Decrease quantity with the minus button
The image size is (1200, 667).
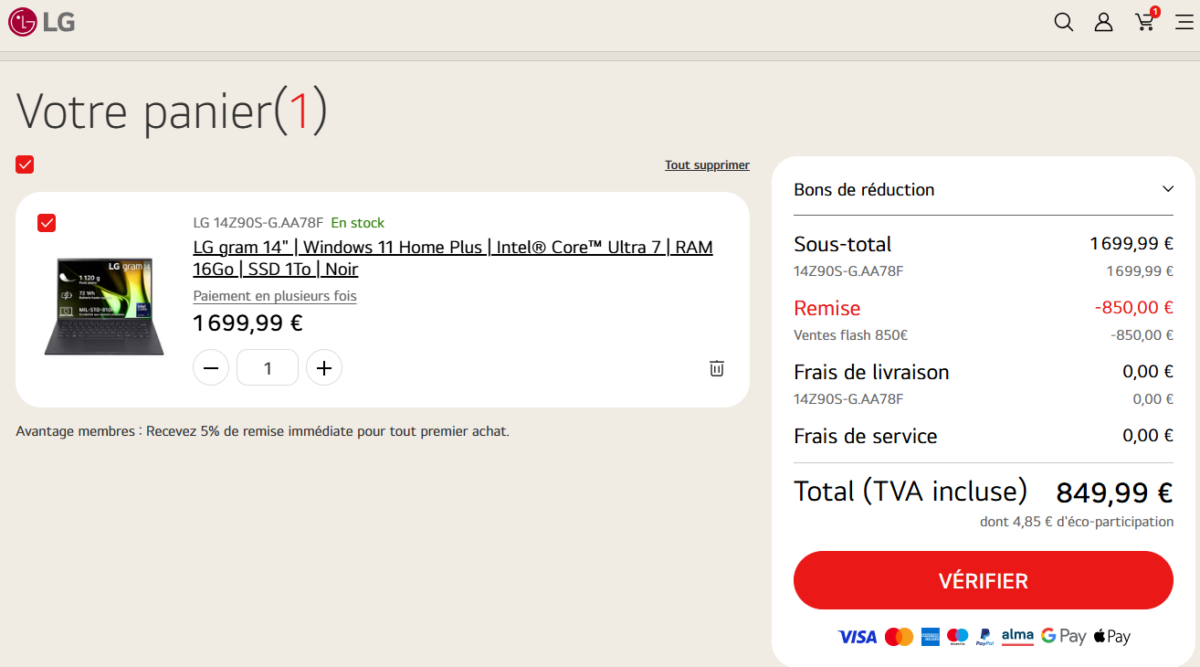tap(211, 368)
